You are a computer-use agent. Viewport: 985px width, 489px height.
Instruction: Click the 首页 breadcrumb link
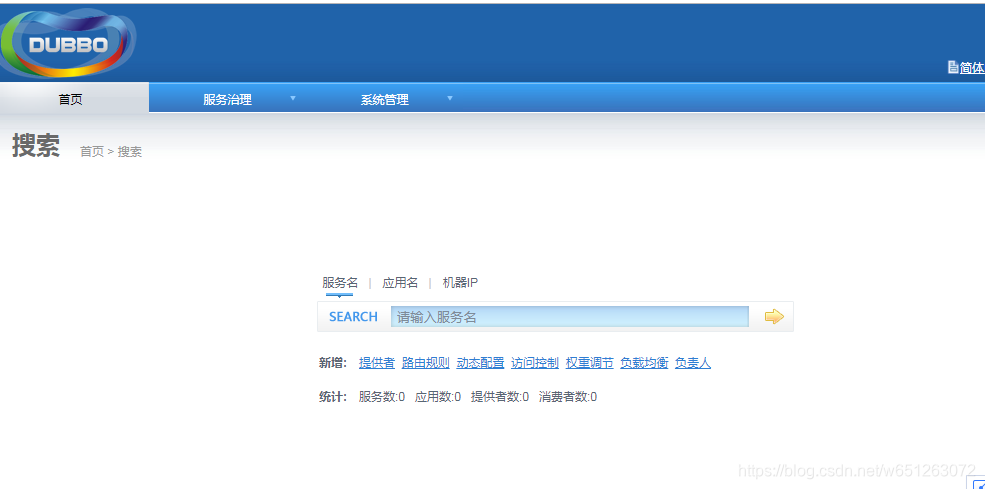click(92, 151)
